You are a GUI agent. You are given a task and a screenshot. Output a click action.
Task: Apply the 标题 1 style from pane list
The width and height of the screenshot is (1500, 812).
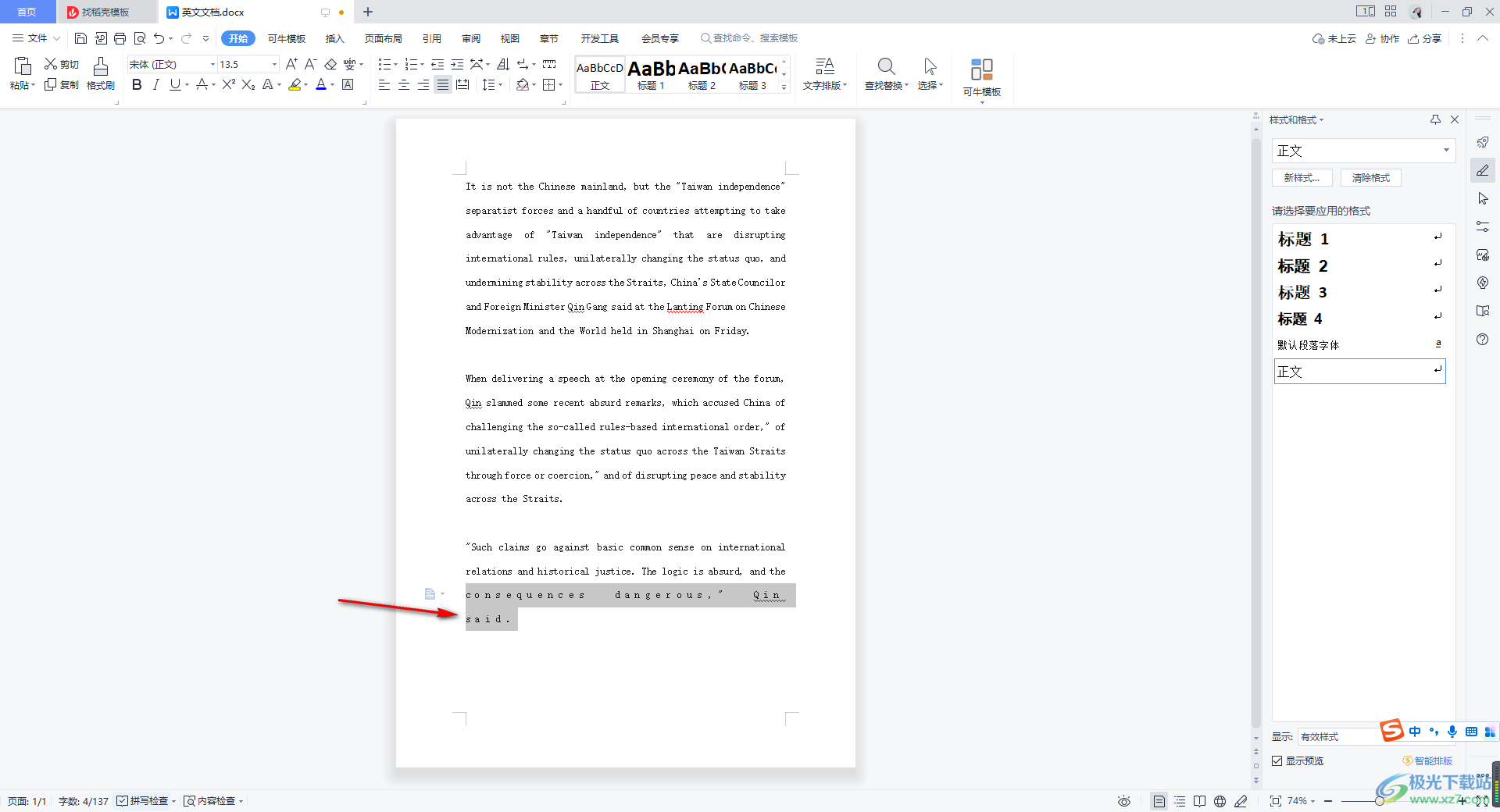pos(1359,238)
